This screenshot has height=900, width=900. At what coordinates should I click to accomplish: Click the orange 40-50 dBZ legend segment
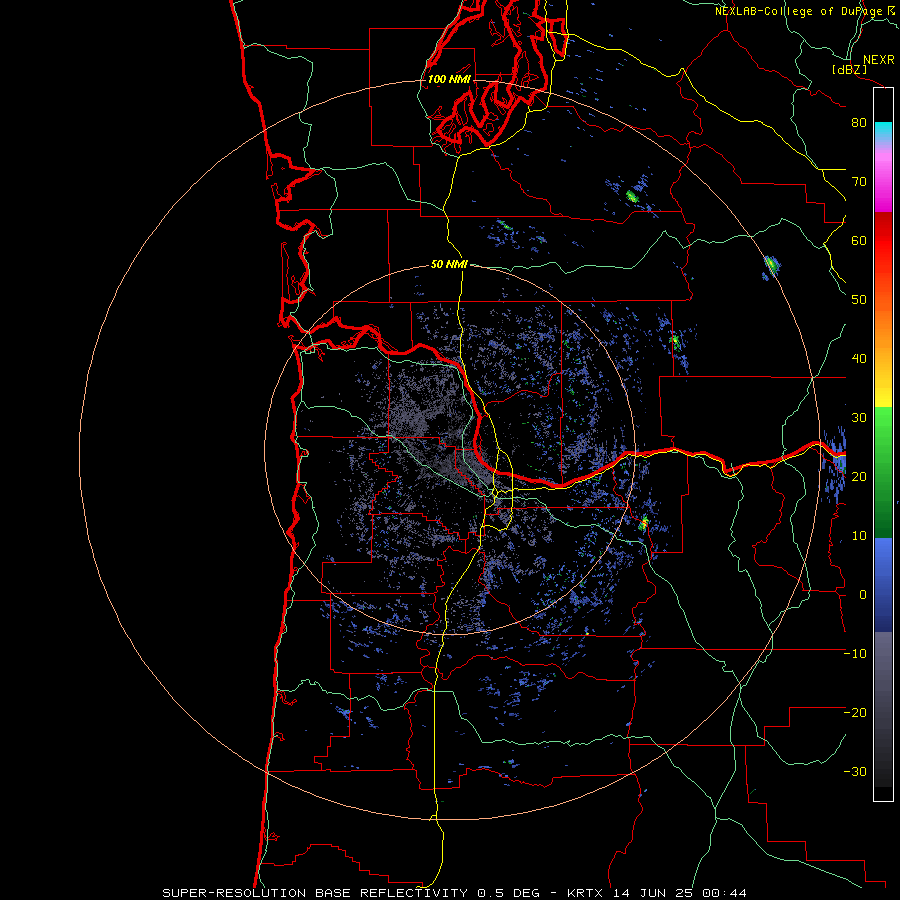coord(883,330)
